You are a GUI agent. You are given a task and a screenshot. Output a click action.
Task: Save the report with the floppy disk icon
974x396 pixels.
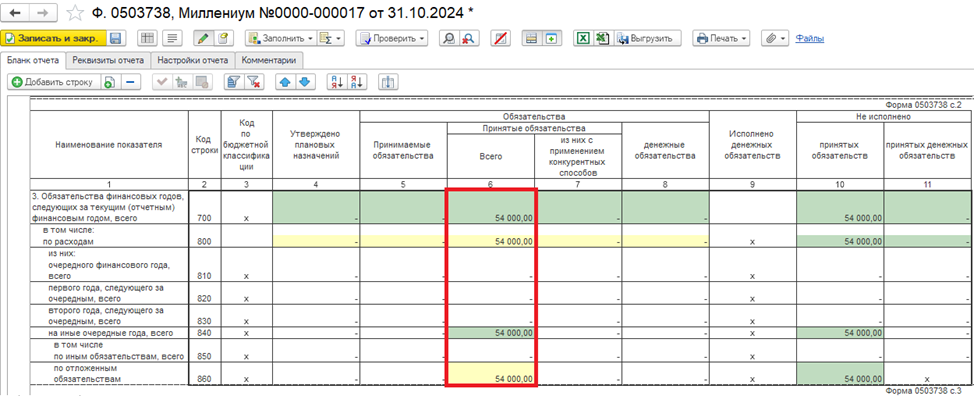pyautogui.click(x=116, y=38)
